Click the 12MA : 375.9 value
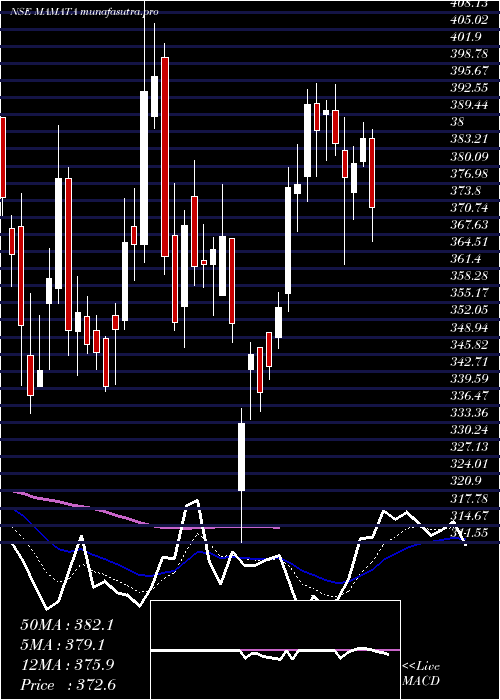 click(67, 665)
